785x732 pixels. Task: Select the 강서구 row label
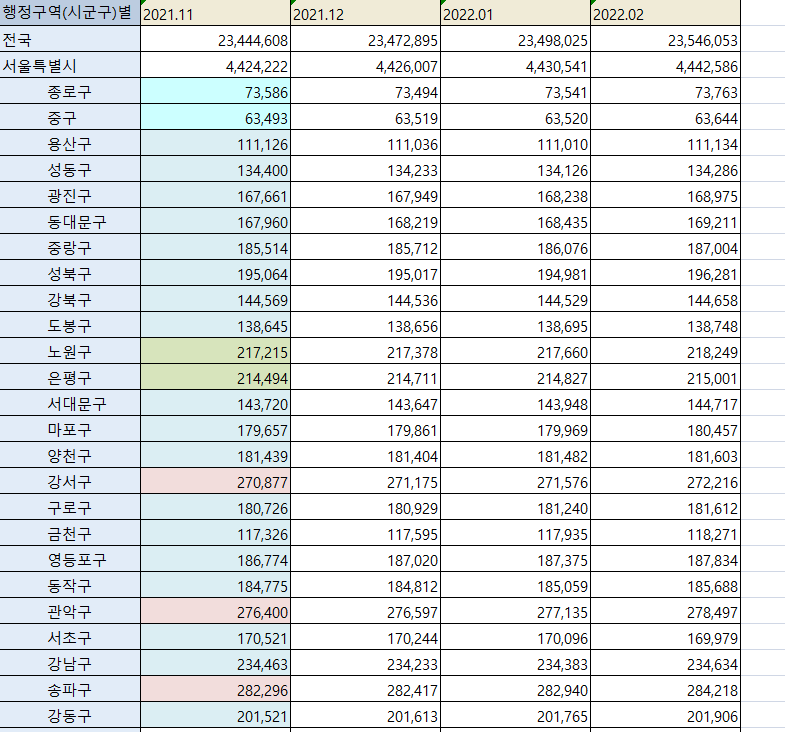(70, 481)
